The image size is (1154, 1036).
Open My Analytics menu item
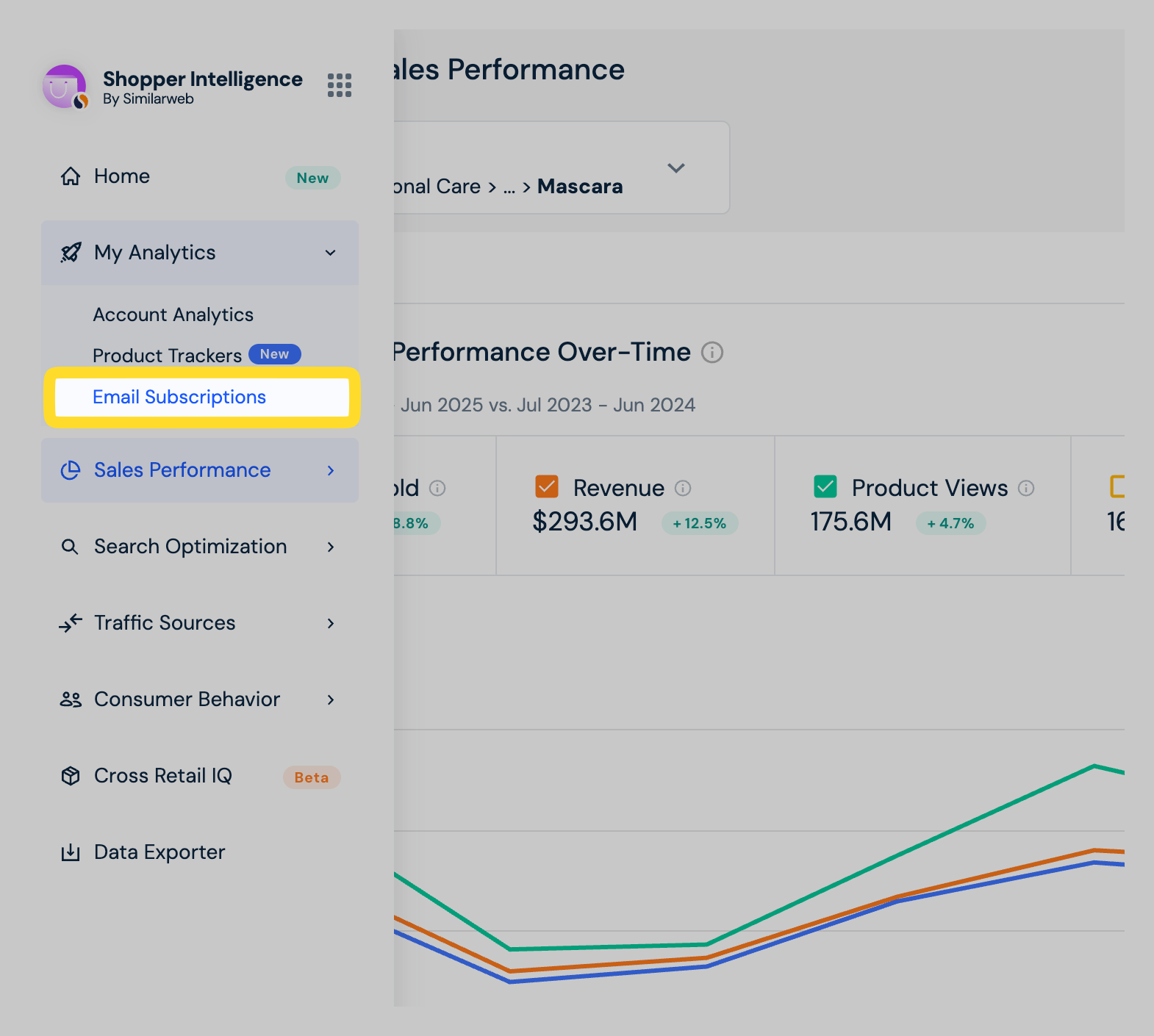[200, 253]
